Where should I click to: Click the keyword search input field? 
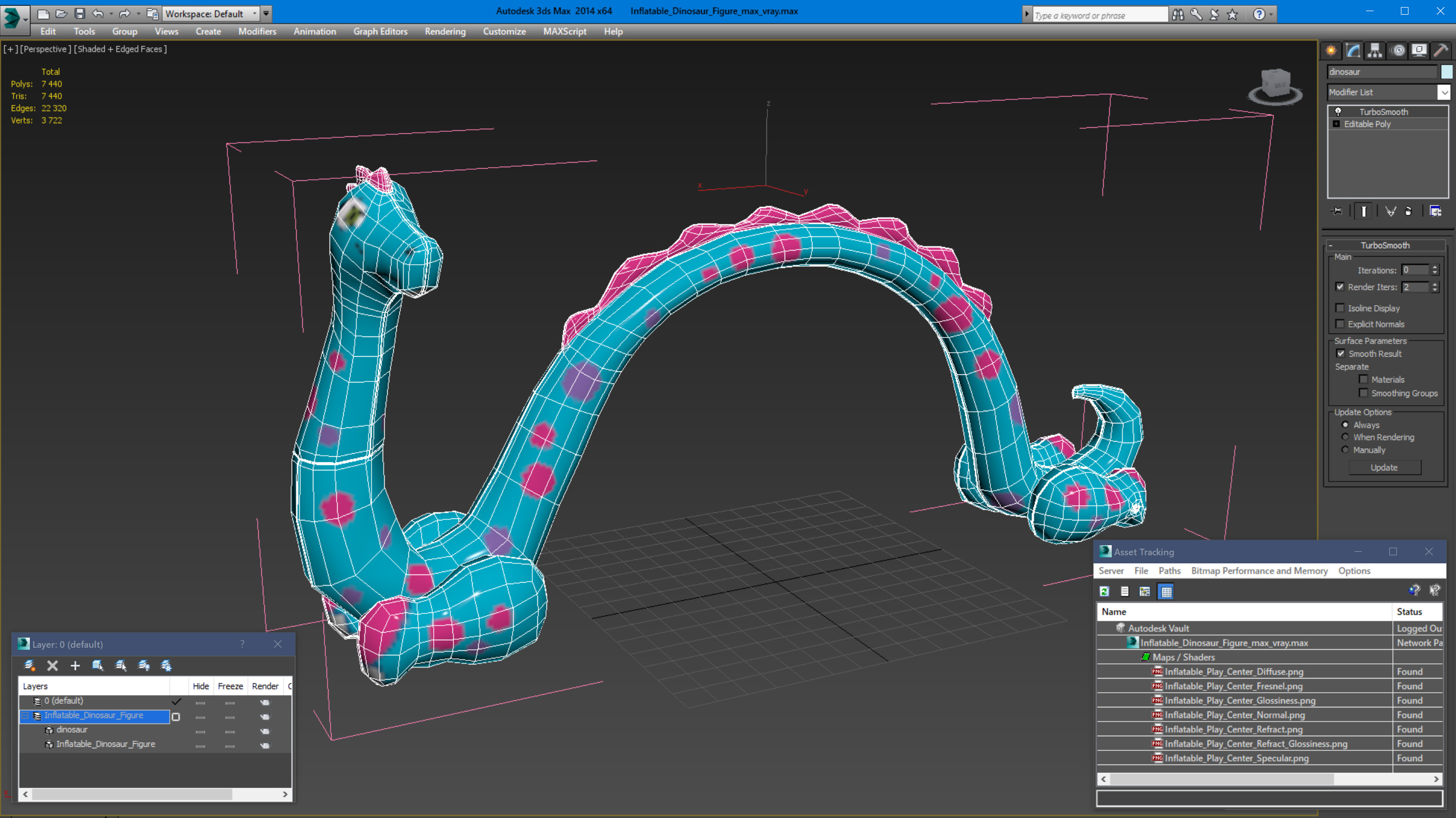1100,15
